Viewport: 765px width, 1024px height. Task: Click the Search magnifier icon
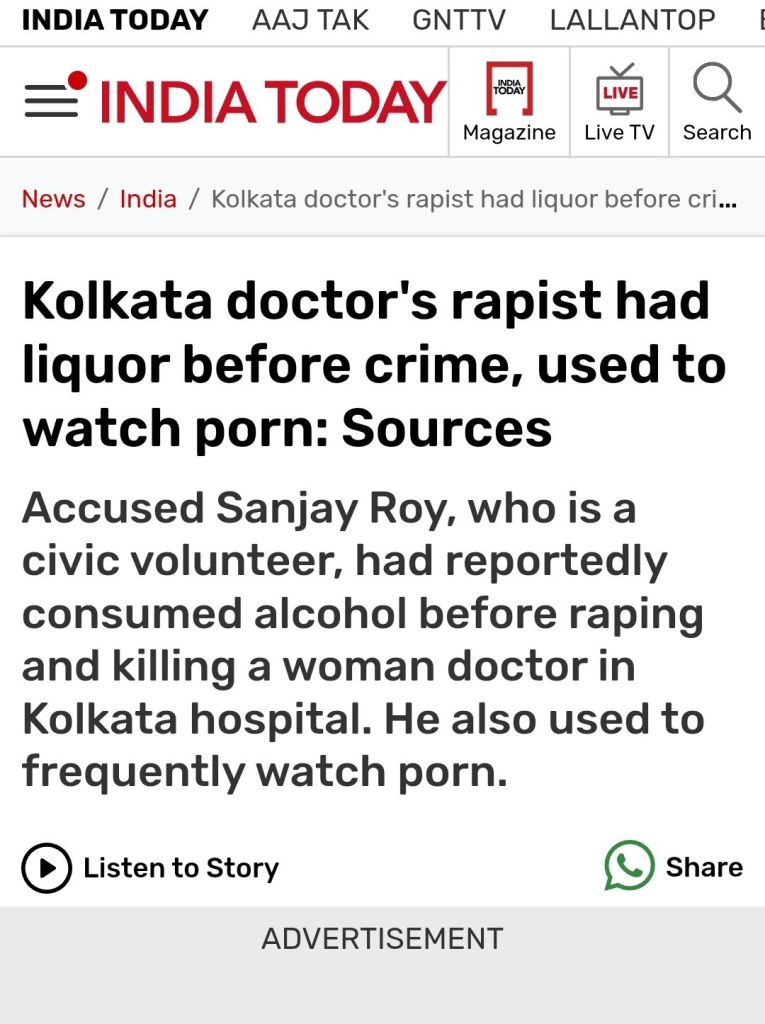[x=716, y=88]
